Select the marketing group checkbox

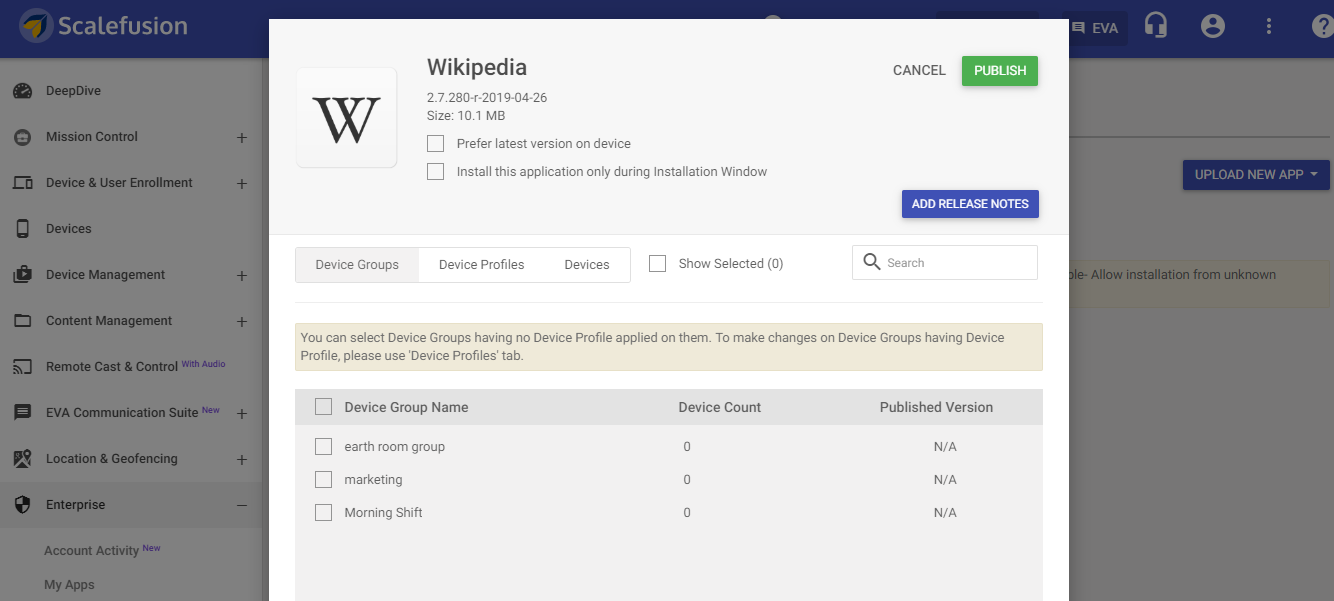point(323,479)
